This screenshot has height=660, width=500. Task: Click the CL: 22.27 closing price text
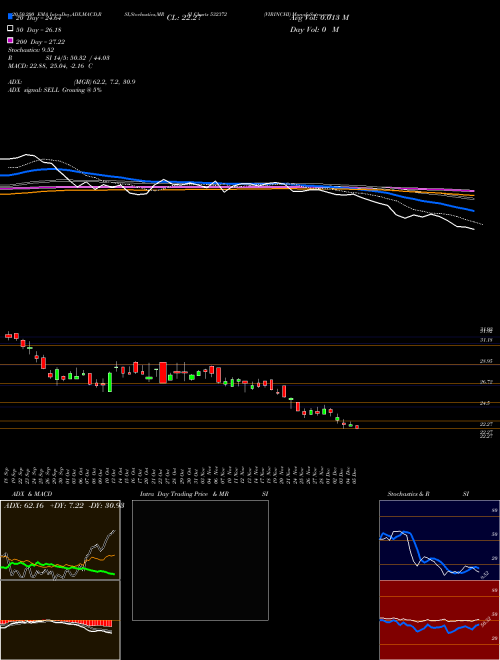184,18
